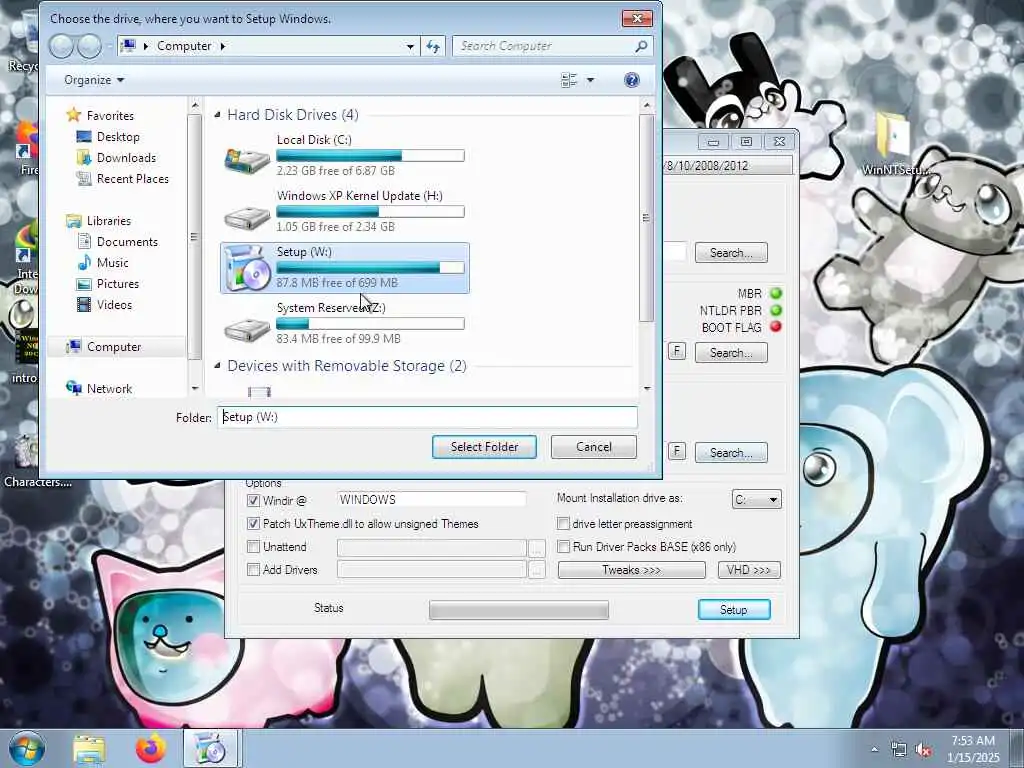
Task: Select Desktop in the Favorites list
Action: 118,136
